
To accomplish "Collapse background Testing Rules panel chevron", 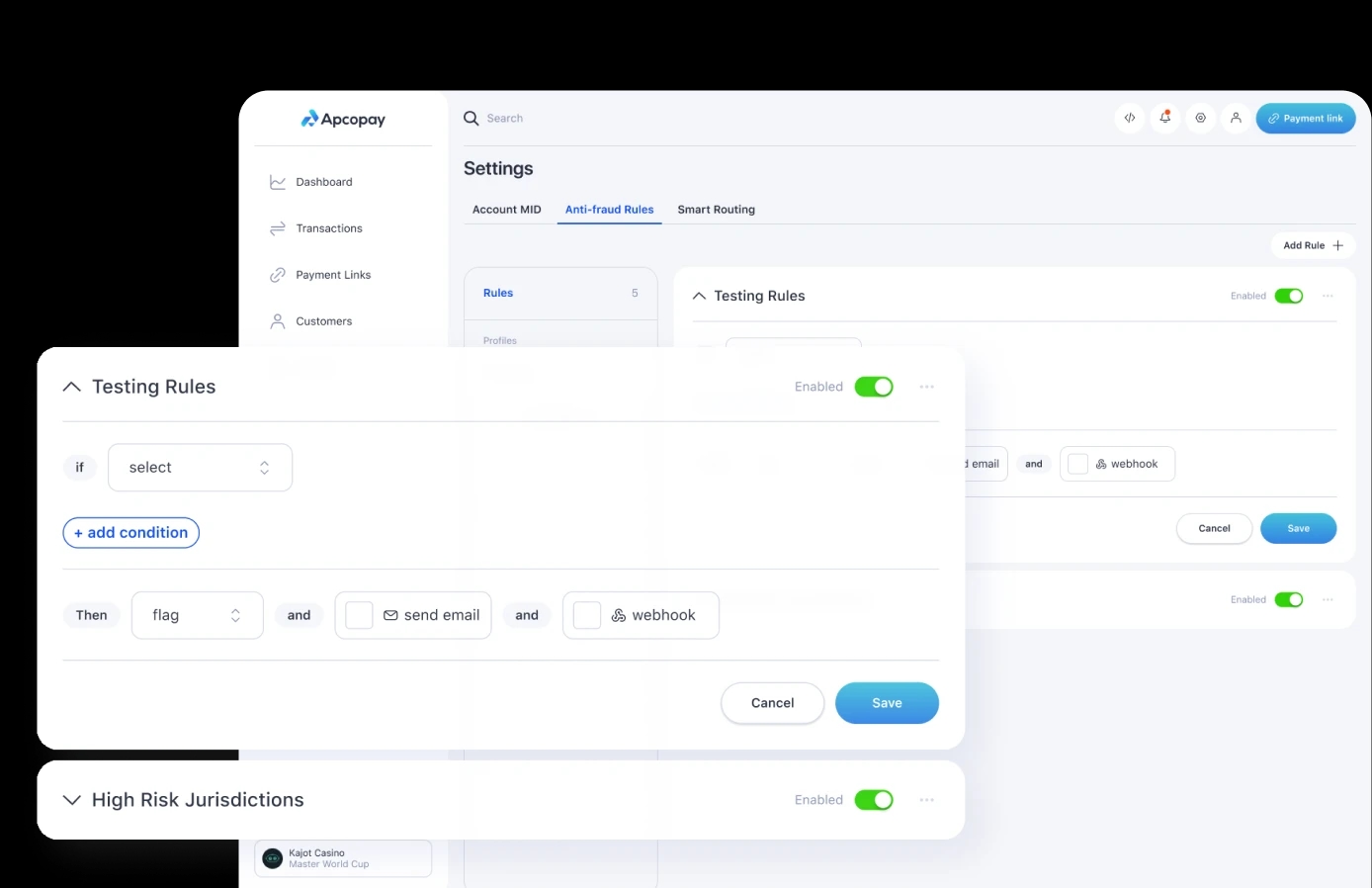I will point(699,296).
